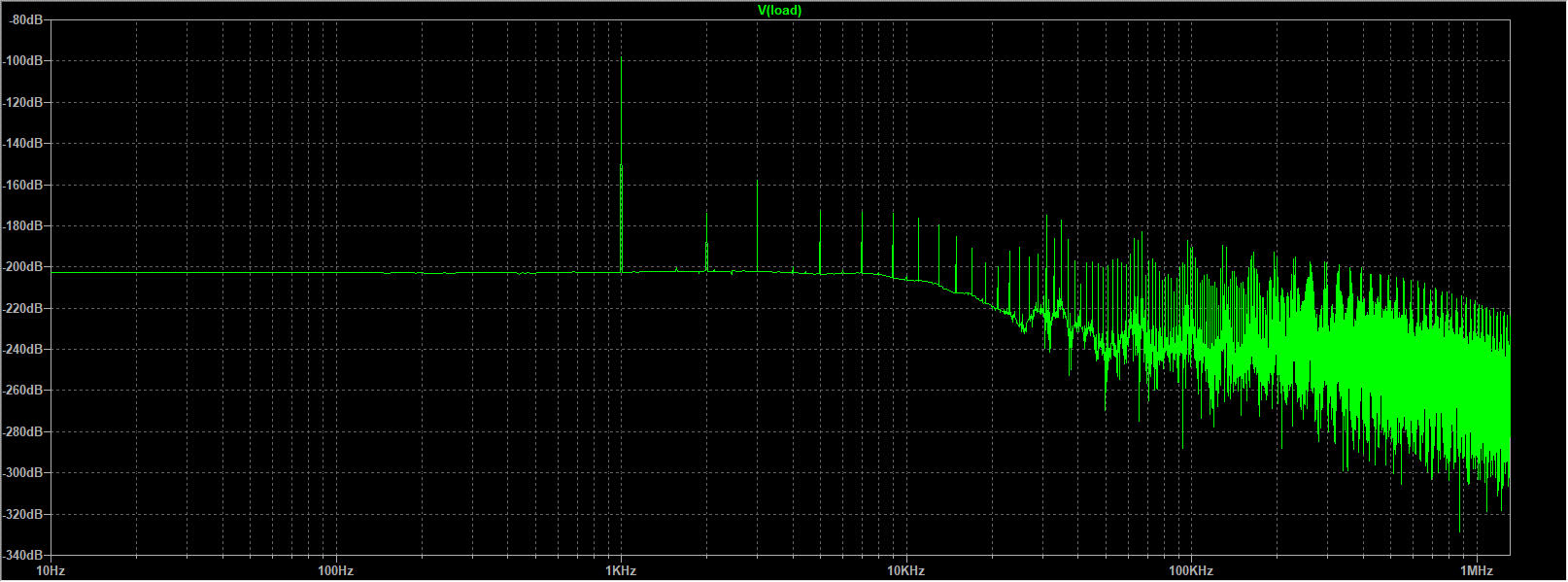Click the -300dB axis label
Viewport: 1568px width, 582px height.
23,472
